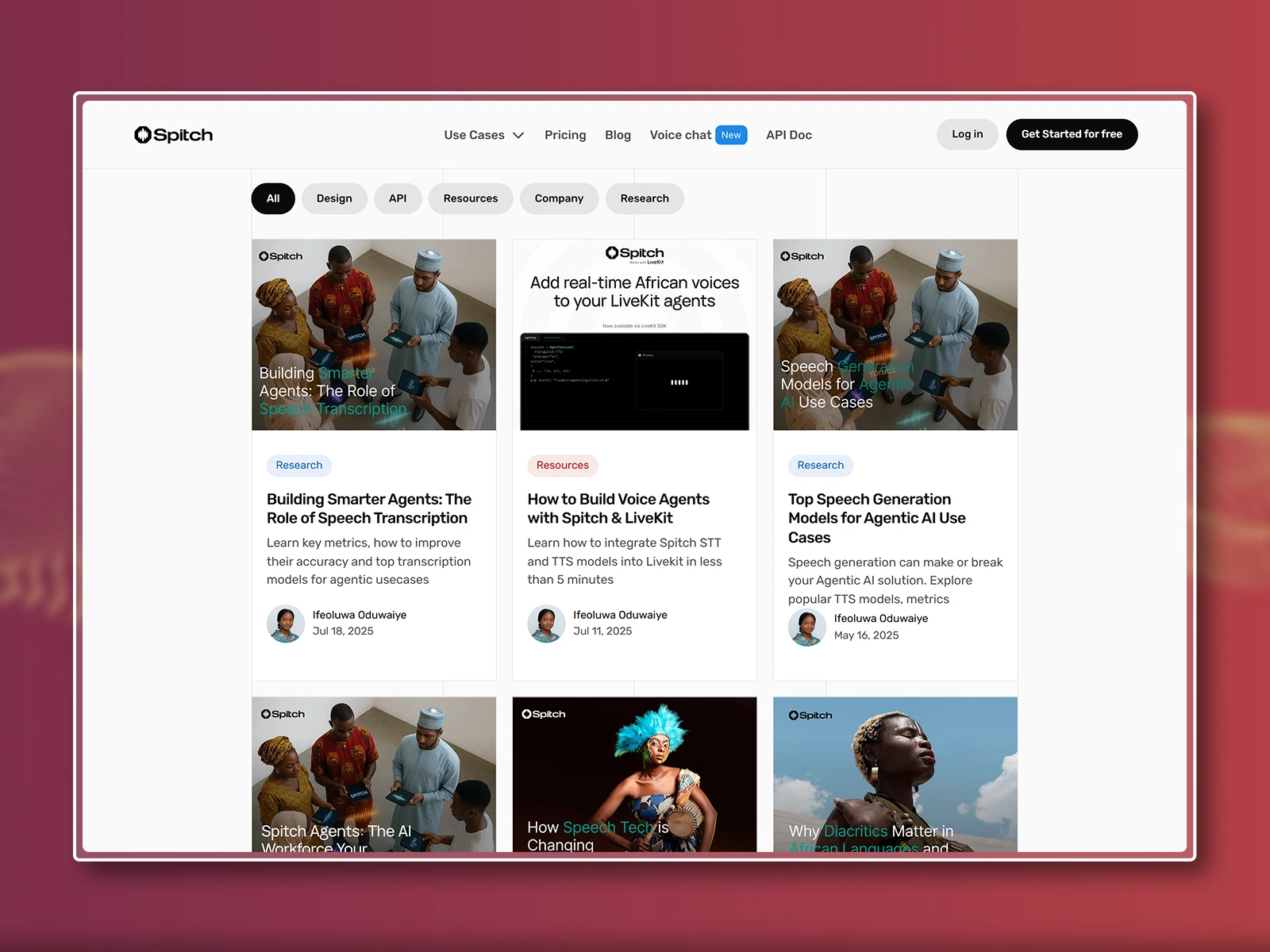The height and width of the screenshot is (952, 1270).
Task: Filter posts by Research category
Action: pos(645,198)
